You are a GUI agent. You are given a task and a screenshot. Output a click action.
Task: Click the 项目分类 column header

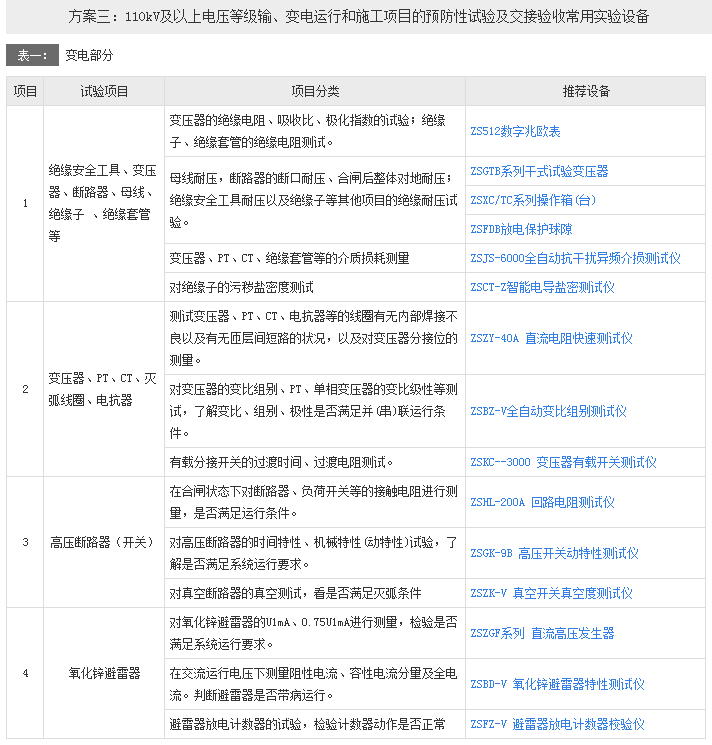tap(314, 91)
